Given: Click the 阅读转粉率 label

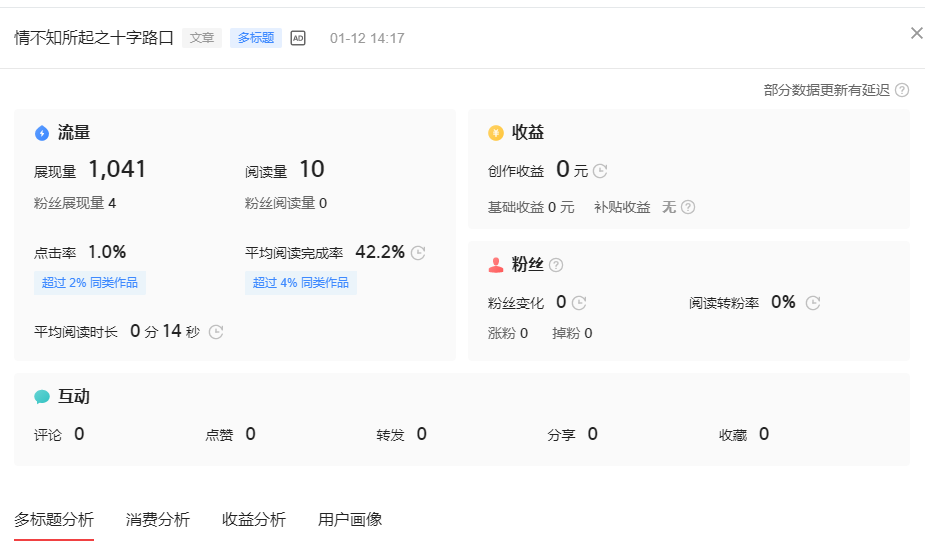Looking at the screenshot, I should [724, 303].
